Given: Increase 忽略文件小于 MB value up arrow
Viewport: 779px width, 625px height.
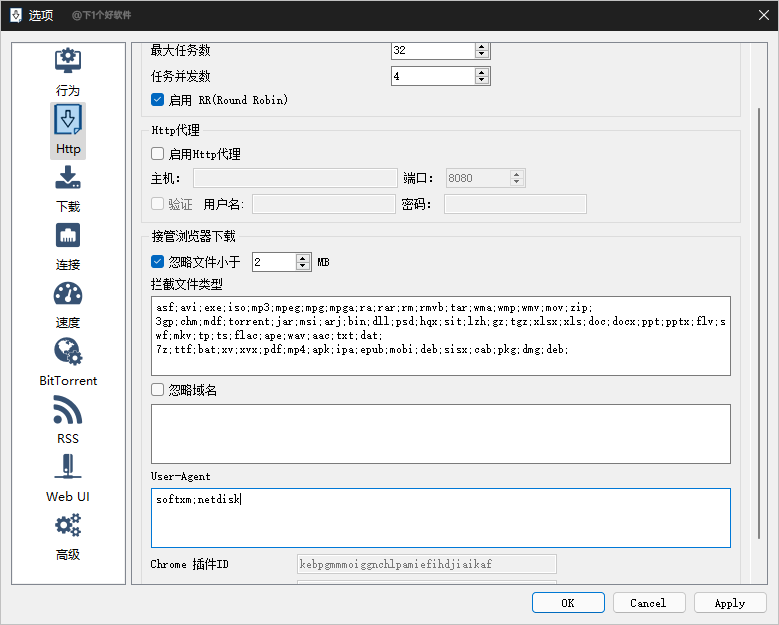Looking at the screenshot, I should coord(303,258).
